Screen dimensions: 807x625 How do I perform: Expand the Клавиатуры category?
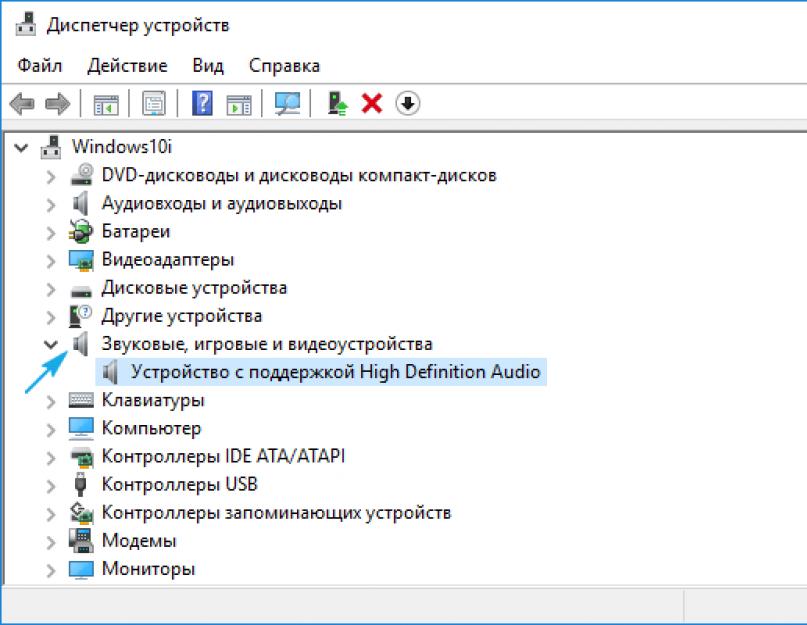coord(50,402)
